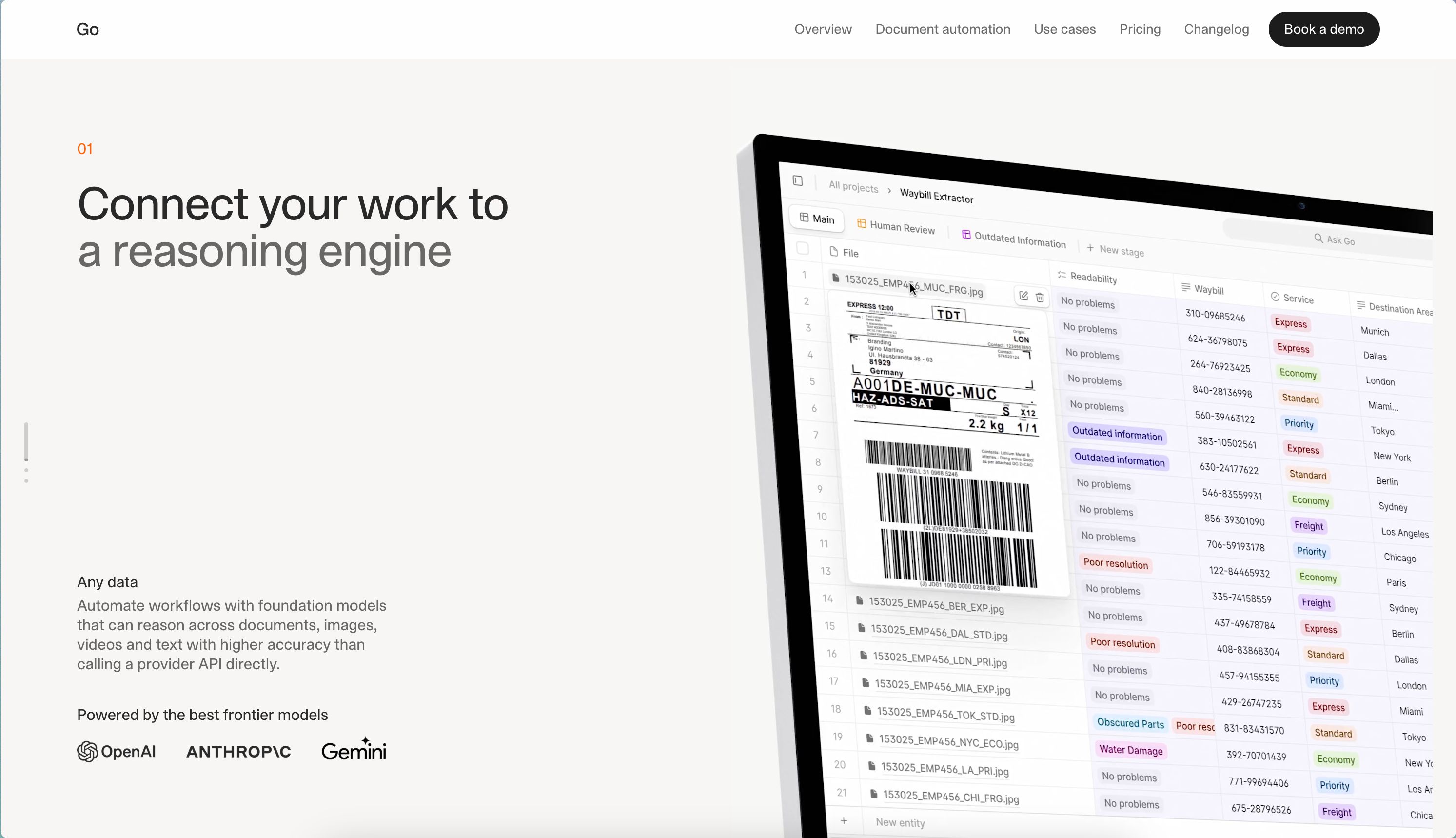Open the file 153025_EMP456_CHI_FRG.jpg

pyautogui.click(x=950, y=796)
